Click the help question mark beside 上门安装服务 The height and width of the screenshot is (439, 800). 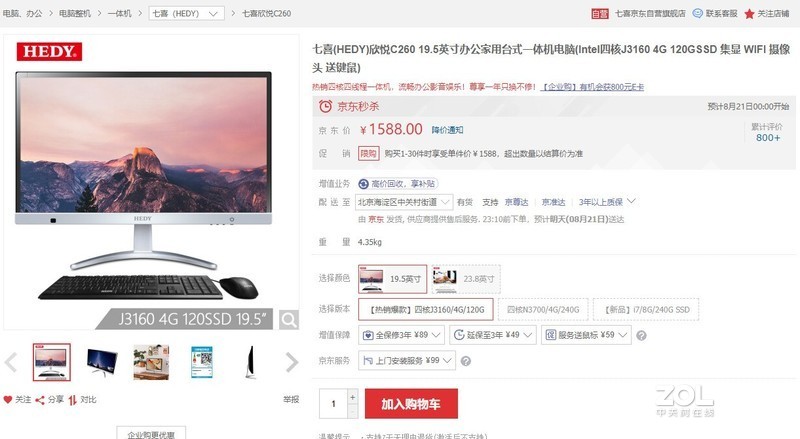tap(465, 361)
